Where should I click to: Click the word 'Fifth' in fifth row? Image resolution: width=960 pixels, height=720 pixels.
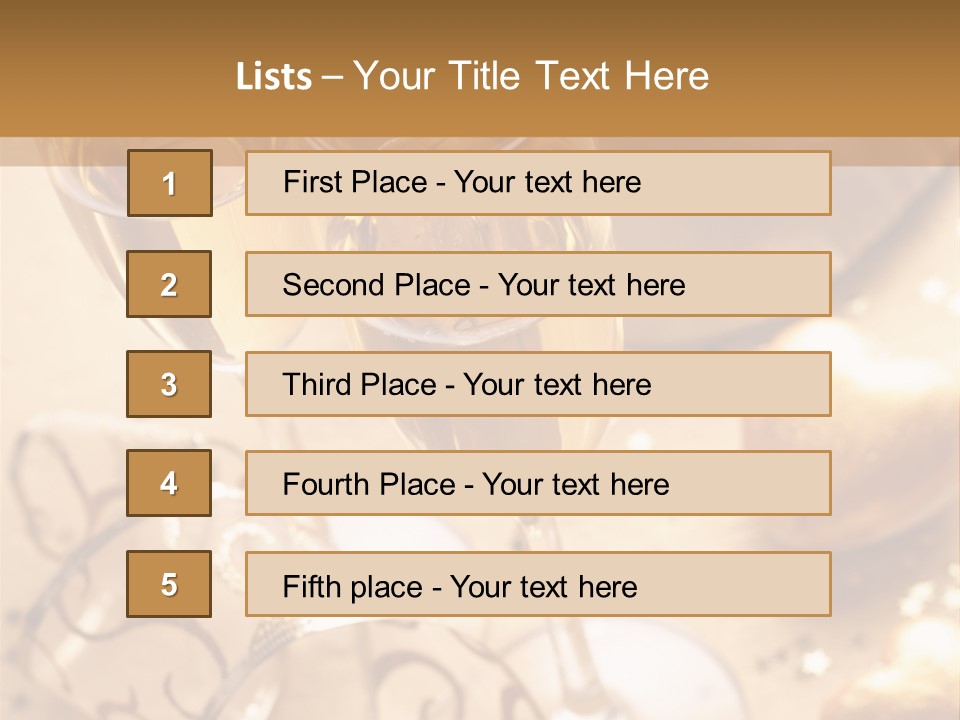(x=308, y=586)
